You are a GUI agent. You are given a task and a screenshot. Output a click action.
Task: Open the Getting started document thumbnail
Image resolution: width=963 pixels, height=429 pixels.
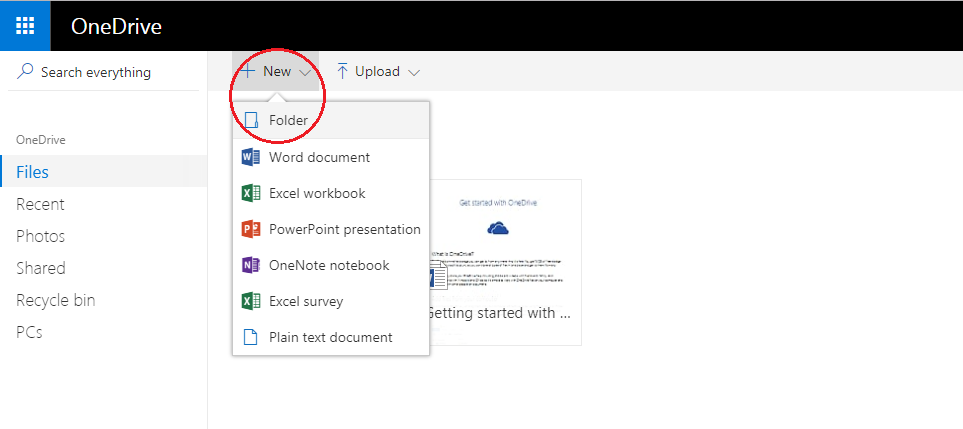coord(505,263)
